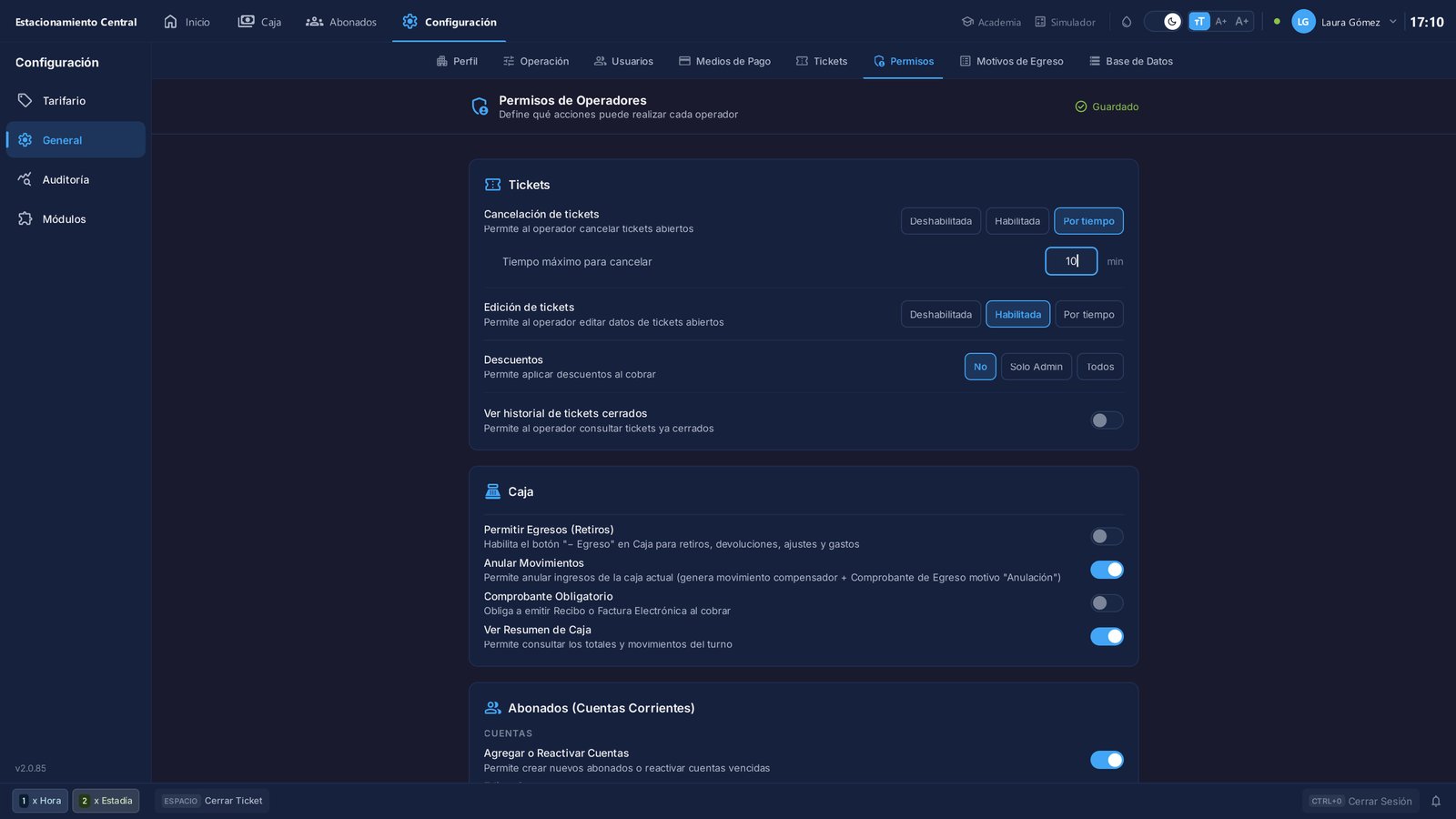
Task: Set Descuentos to Todos
Action: tap(1100, 367)
